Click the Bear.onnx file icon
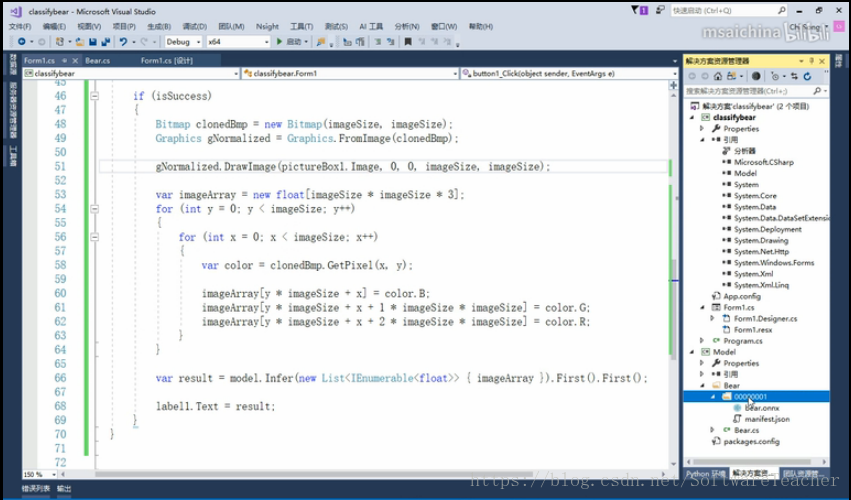This screenshot has width=851, height=500. click(737, 408)
